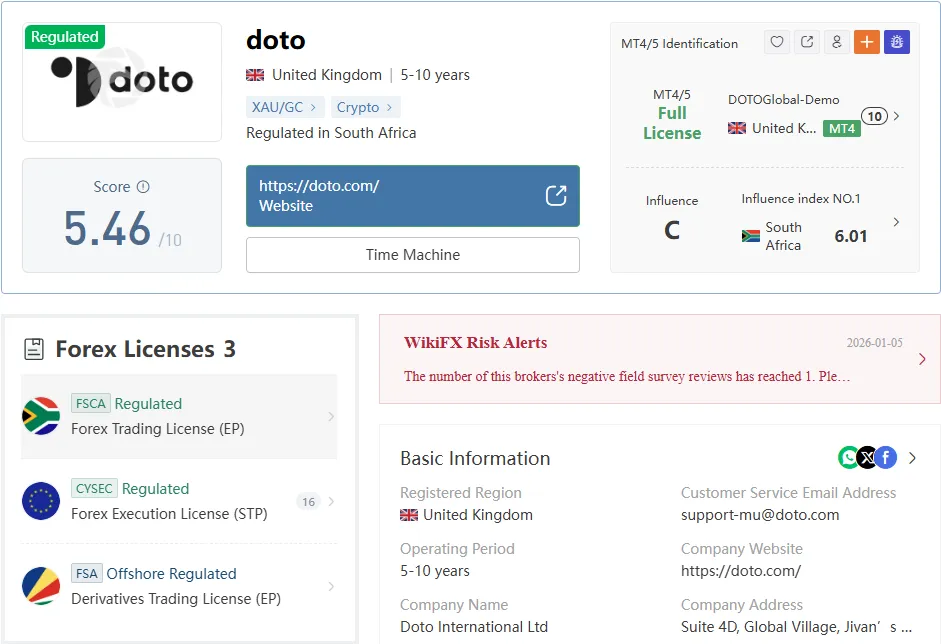The image size is (941, 644).
Task: Click the CYSEC regulator label
Action: coord(94,489)
